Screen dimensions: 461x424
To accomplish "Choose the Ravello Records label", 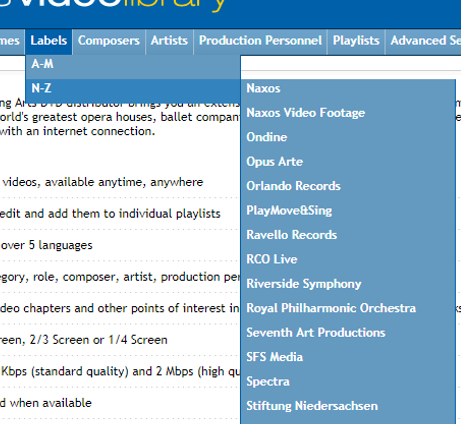I will (348, 235).
